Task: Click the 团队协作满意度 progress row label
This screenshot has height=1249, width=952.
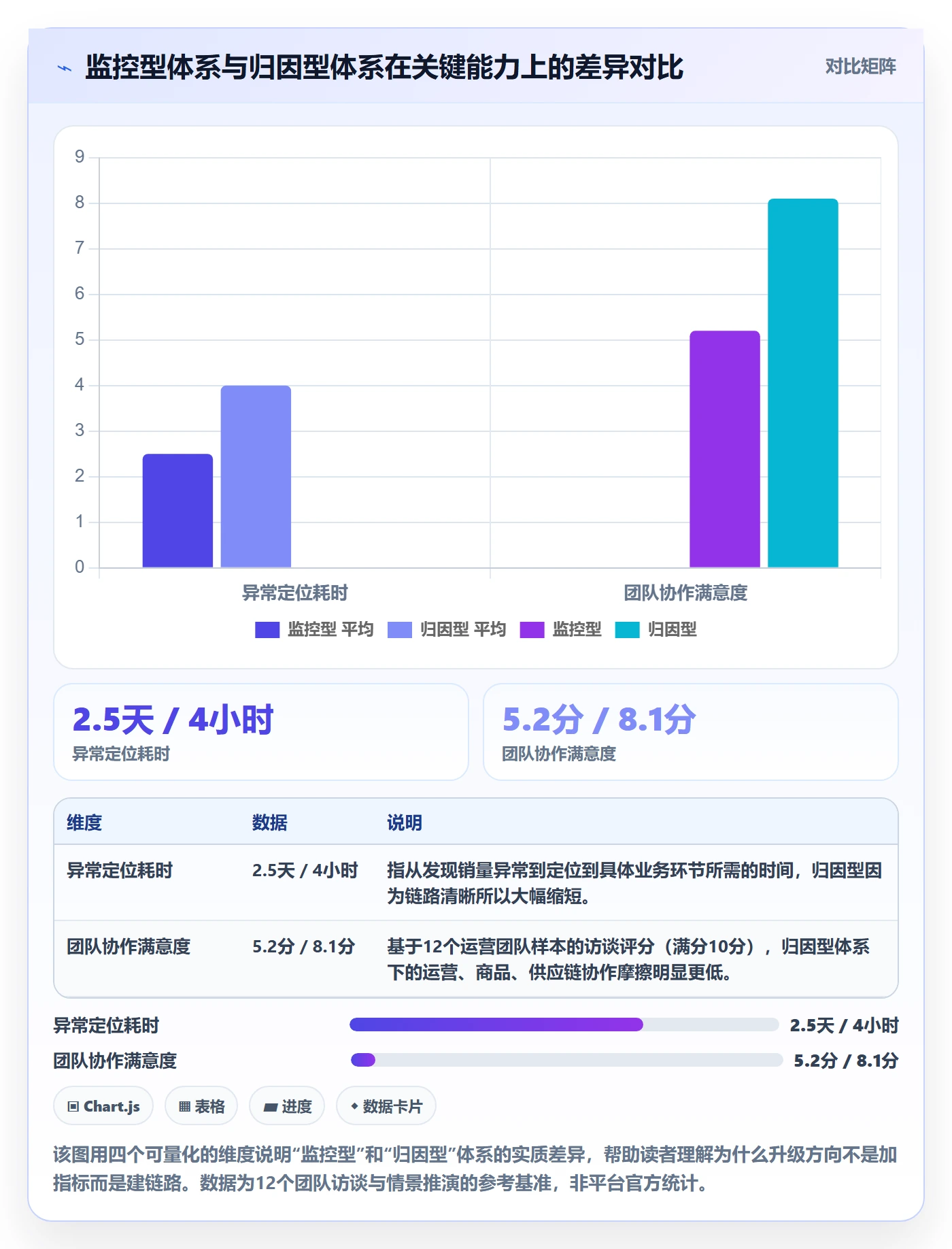Action: (x=115, y=1061)
